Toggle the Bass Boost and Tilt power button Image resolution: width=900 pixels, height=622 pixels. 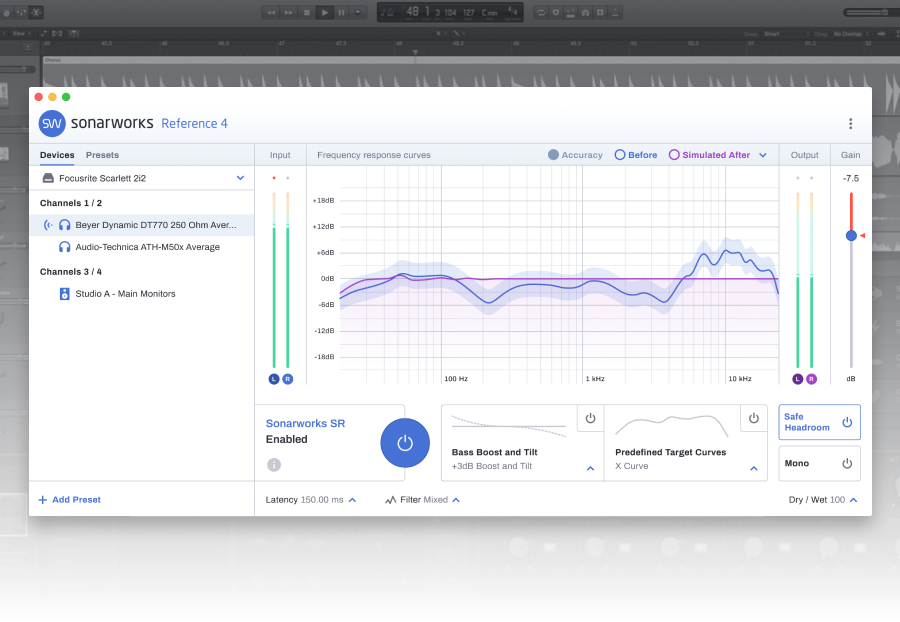(x=590, y=418)
